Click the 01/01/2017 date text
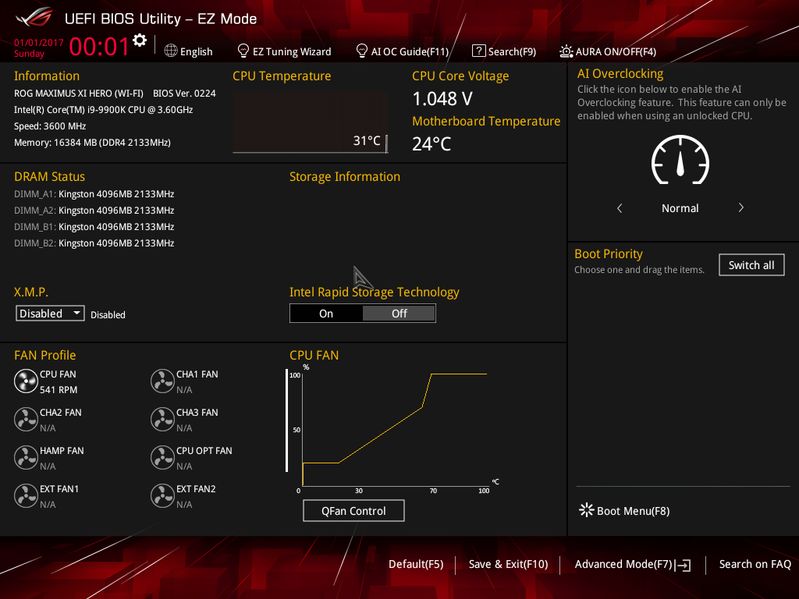Screen dimensions: 799x599 [39, 42]
